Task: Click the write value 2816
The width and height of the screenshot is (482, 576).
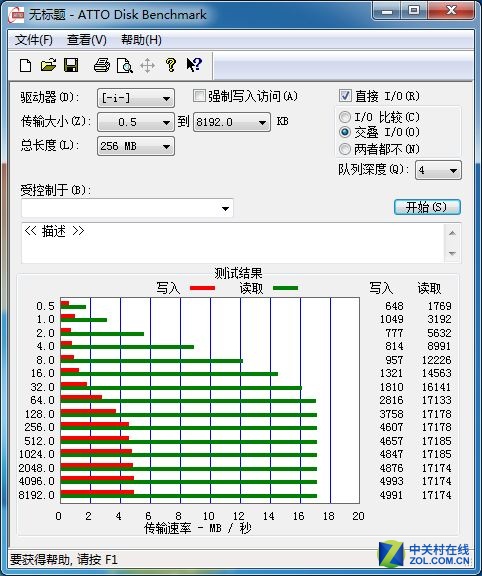Action: tap(391, 400)
